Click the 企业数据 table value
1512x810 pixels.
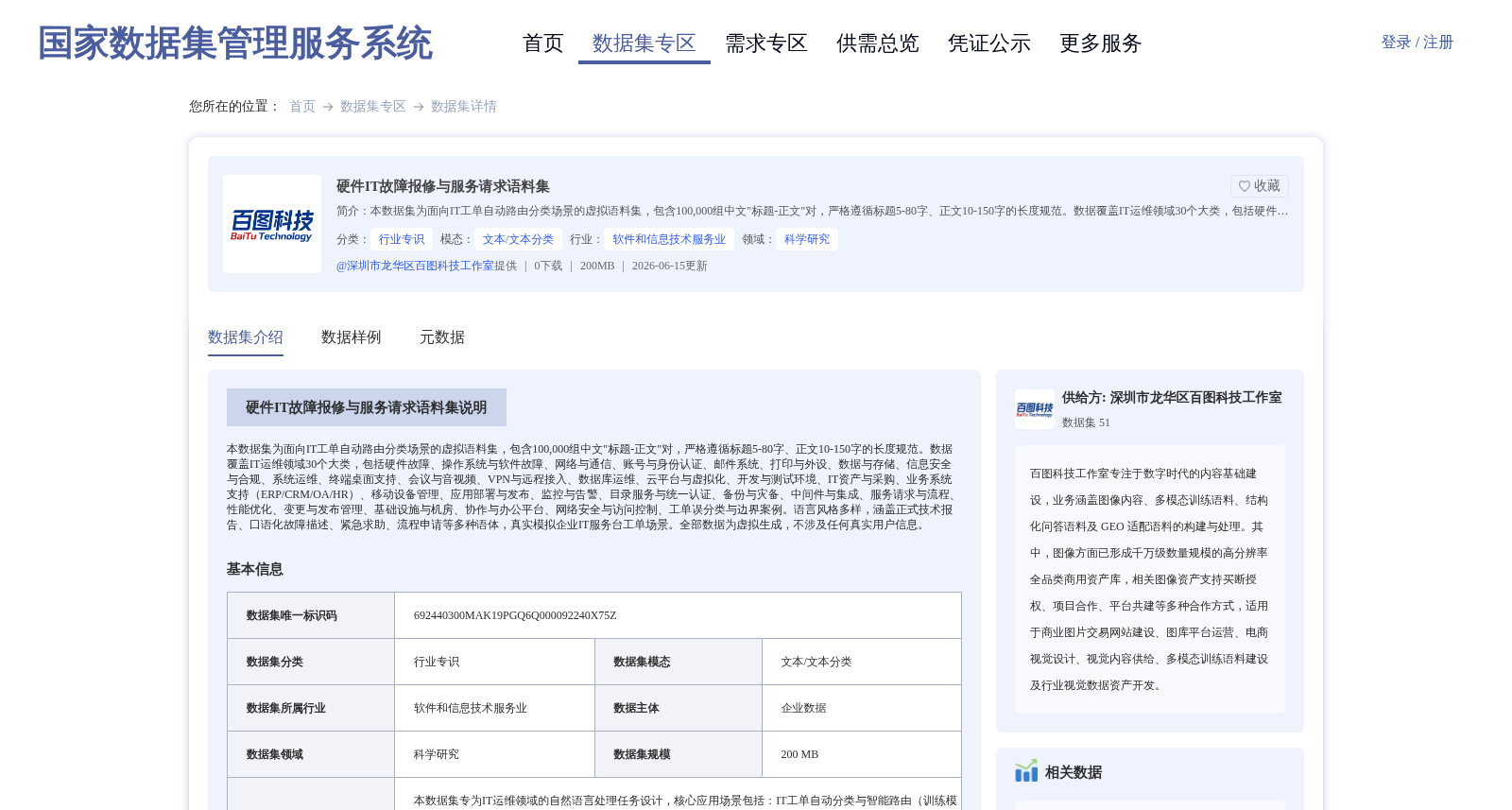click(804, 708)
